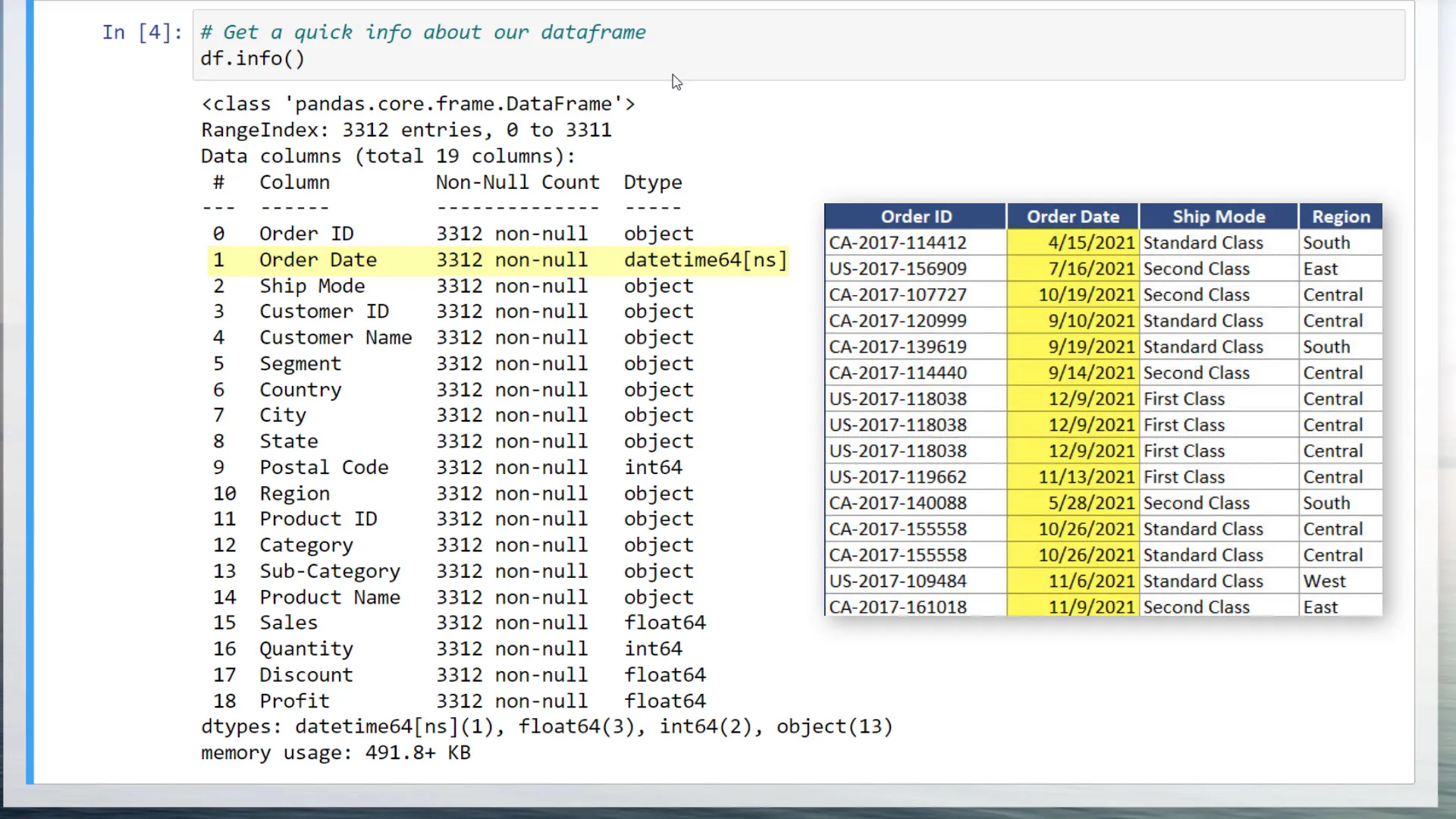Image resolution: width=1456 pixels, height=819 pixels.
Task: Select the US-2017-156909 order ID
Action: tap(898, 268)
